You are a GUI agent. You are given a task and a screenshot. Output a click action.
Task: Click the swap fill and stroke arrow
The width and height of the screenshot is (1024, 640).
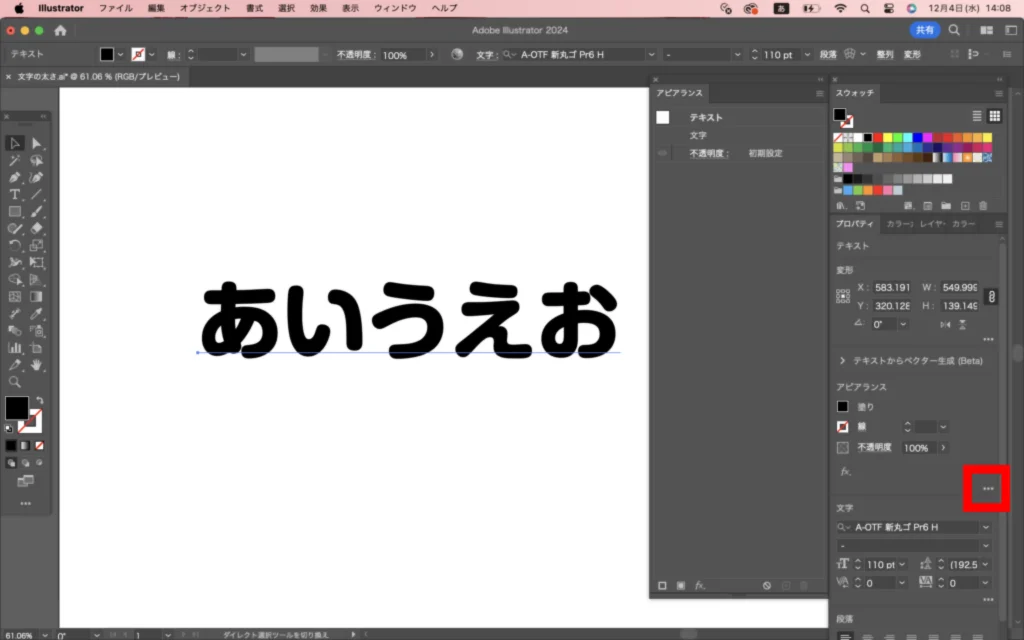(x=39, y=400)
